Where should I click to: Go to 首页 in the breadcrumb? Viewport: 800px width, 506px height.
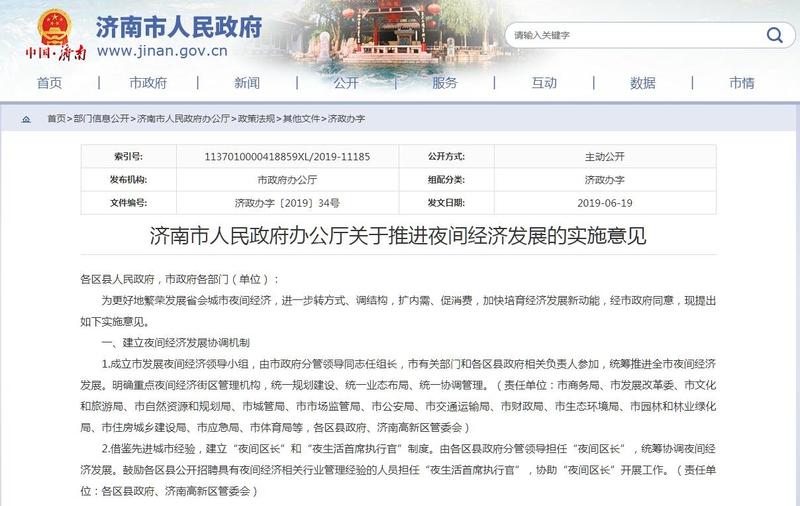coord(57,119)
